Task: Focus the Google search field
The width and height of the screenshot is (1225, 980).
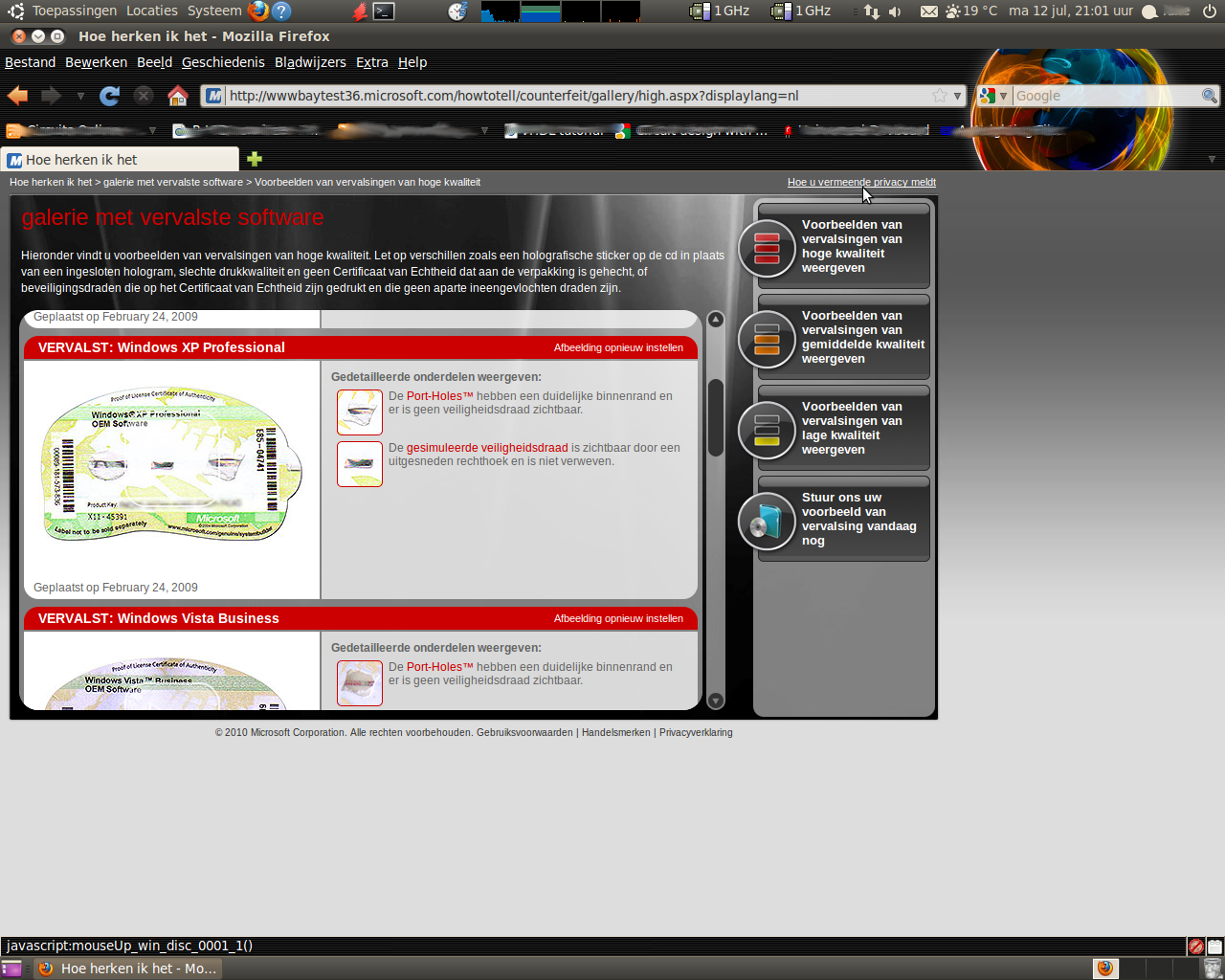Action: [1105, 96]
